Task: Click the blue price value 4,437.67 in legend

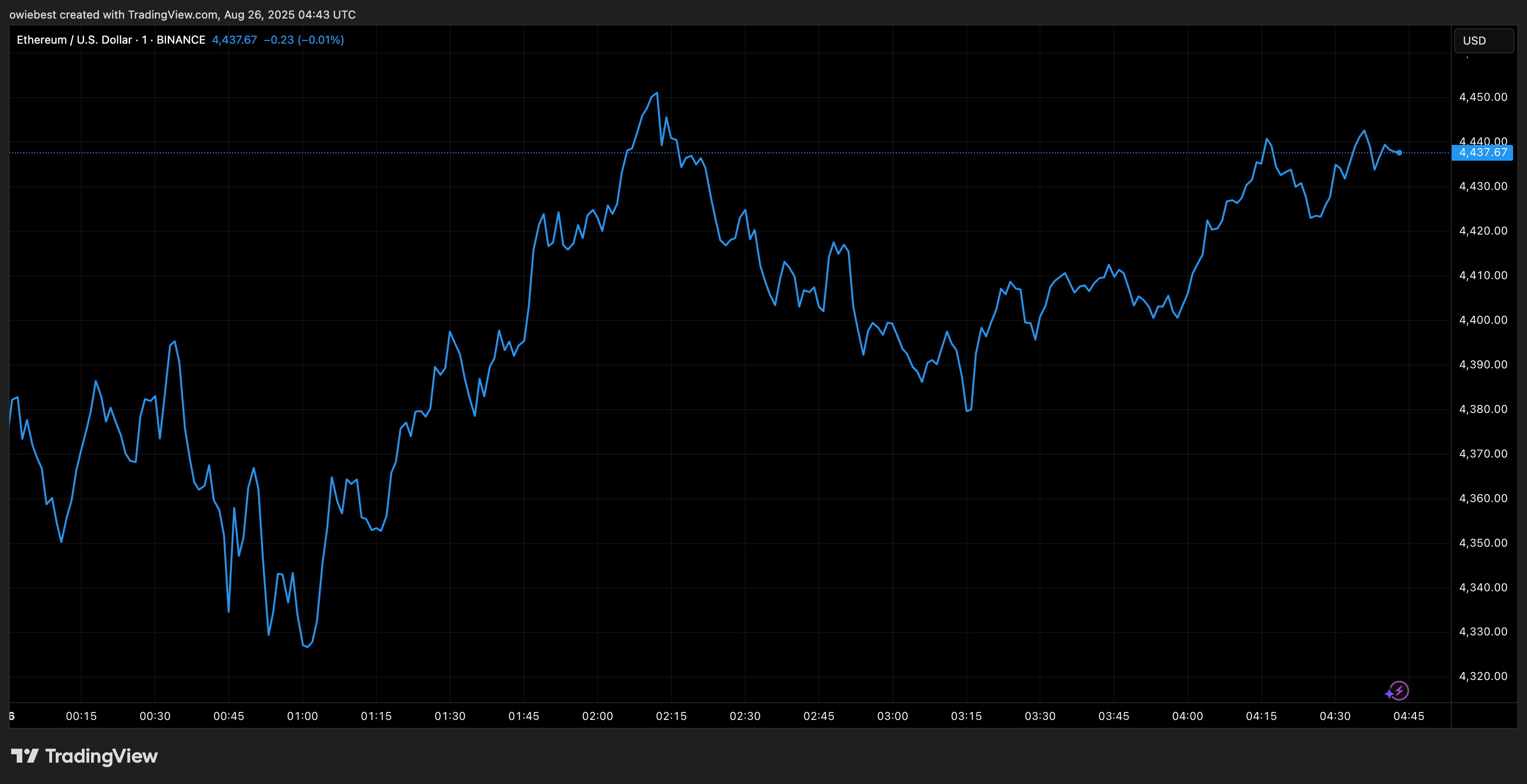Action: click(234, 39)
